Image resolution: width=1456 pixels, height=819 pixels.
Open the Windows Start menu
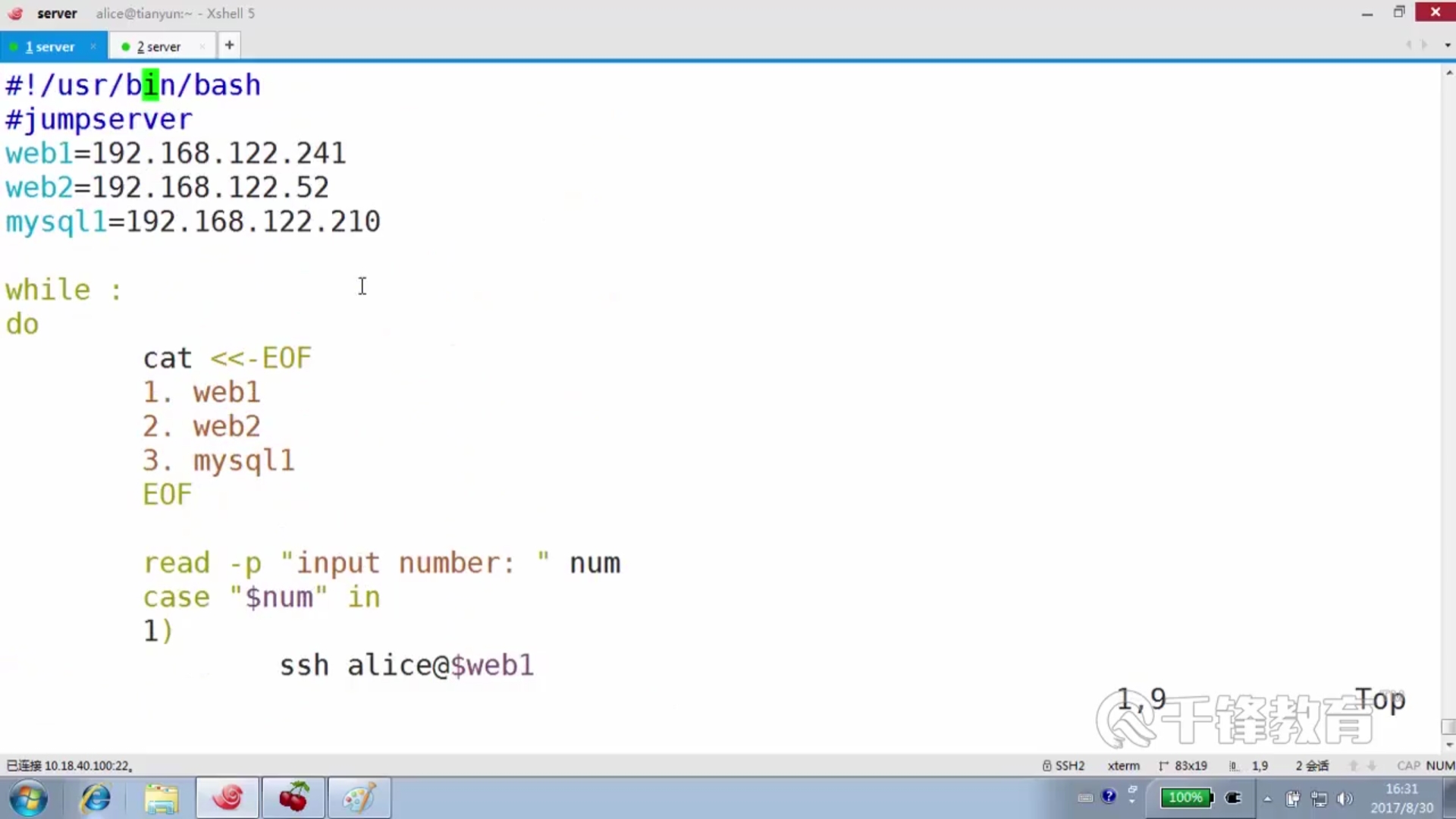pos(29,798)
